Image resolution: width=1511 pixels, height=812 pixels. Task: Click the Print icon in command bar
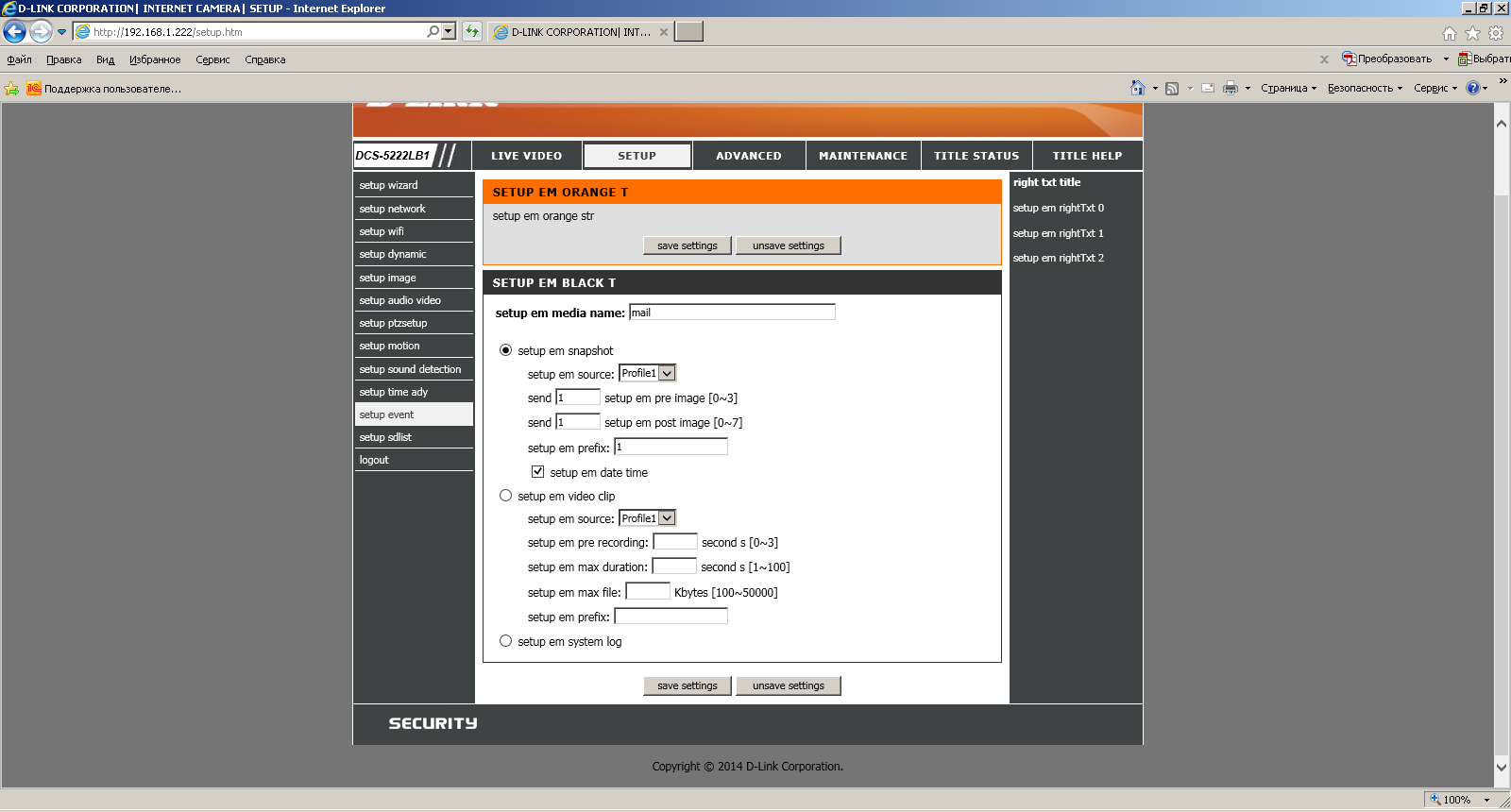pyautogui.click(x=1230, y=88)
